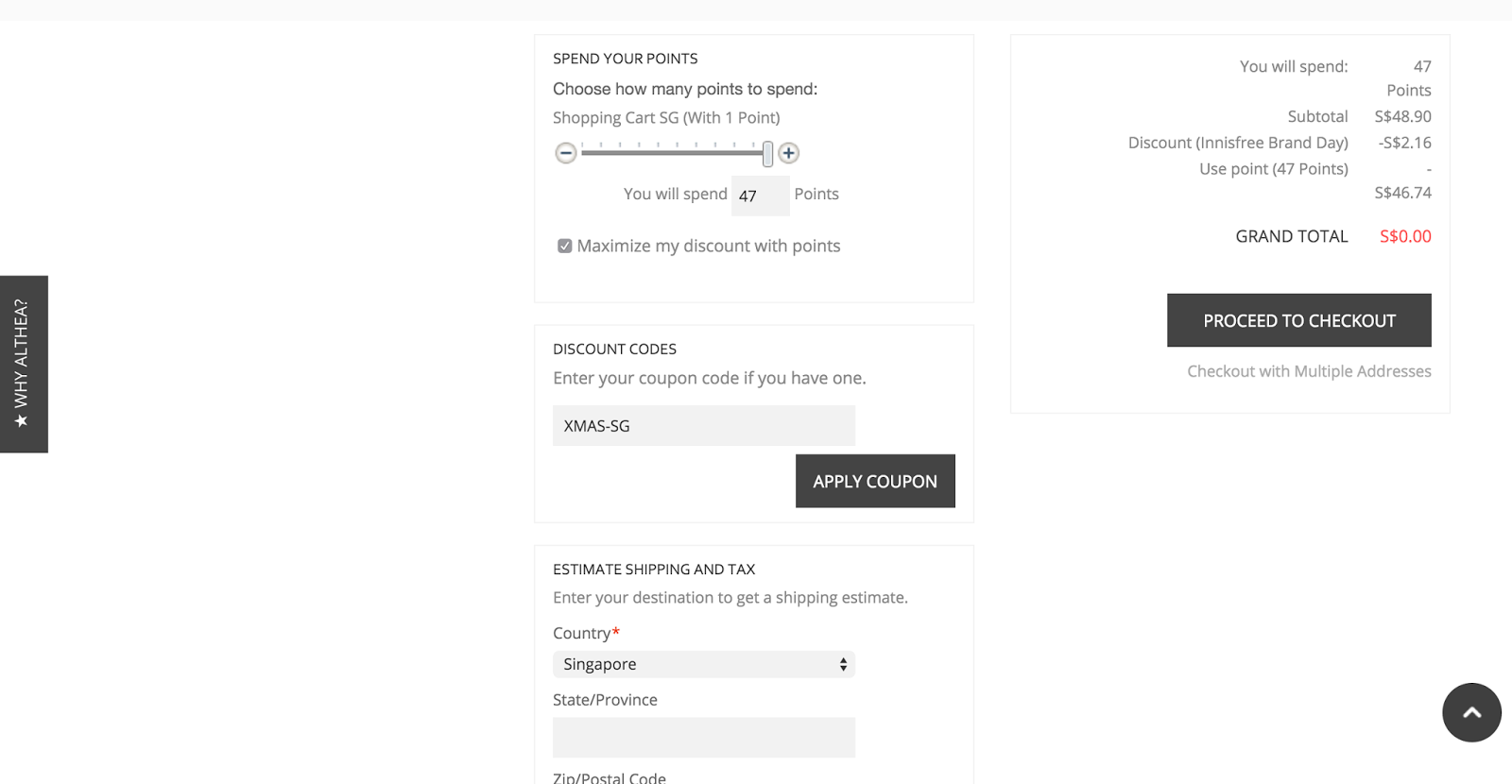Click the points value field showing 47
The image size is (1512, 784).
[760, 196]
